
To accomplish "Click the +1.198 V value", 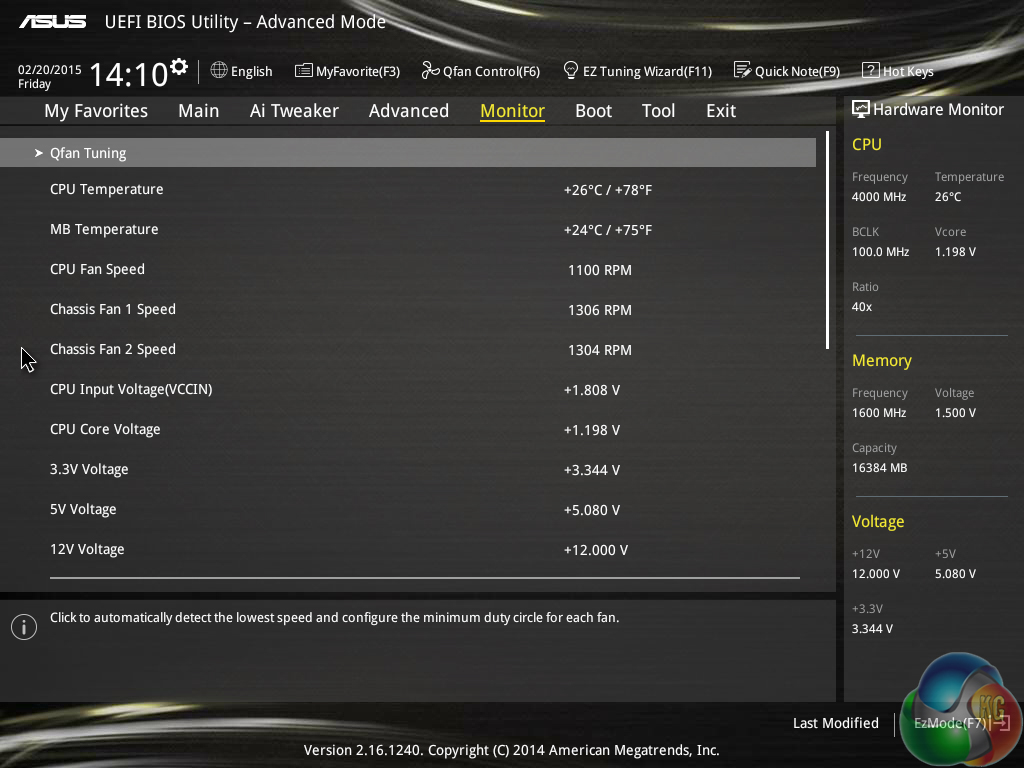I will point(592,430).
